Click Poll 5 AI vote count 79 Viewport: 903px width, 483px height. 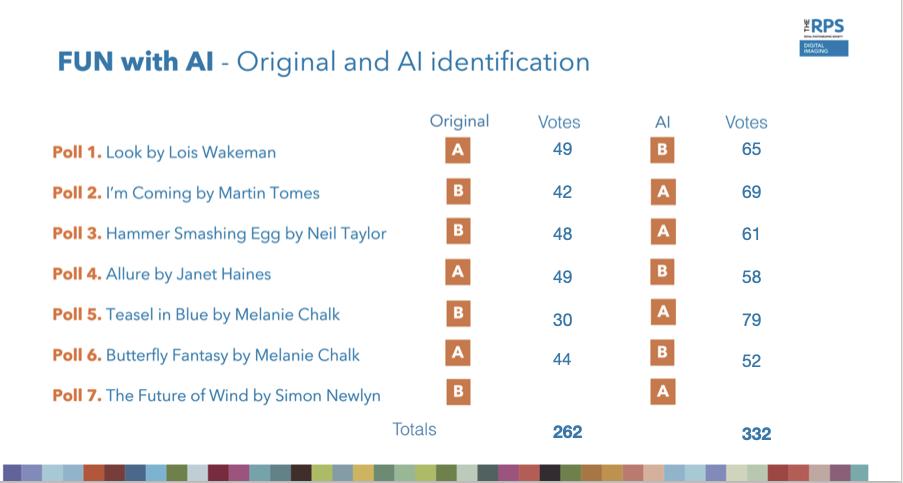751,320
